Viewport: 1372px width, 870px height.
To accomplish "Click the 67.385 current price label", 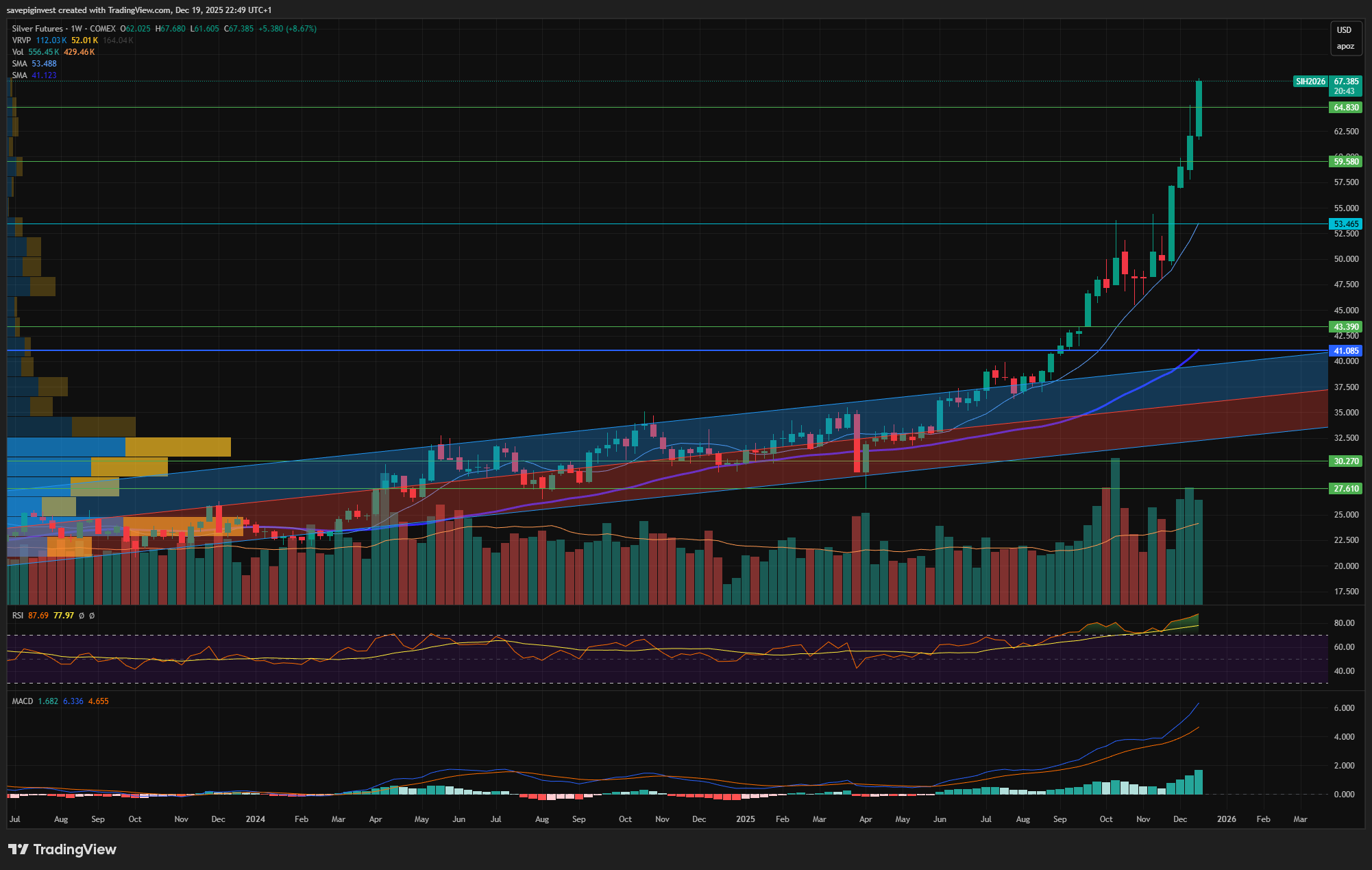I will point(1345,82).
